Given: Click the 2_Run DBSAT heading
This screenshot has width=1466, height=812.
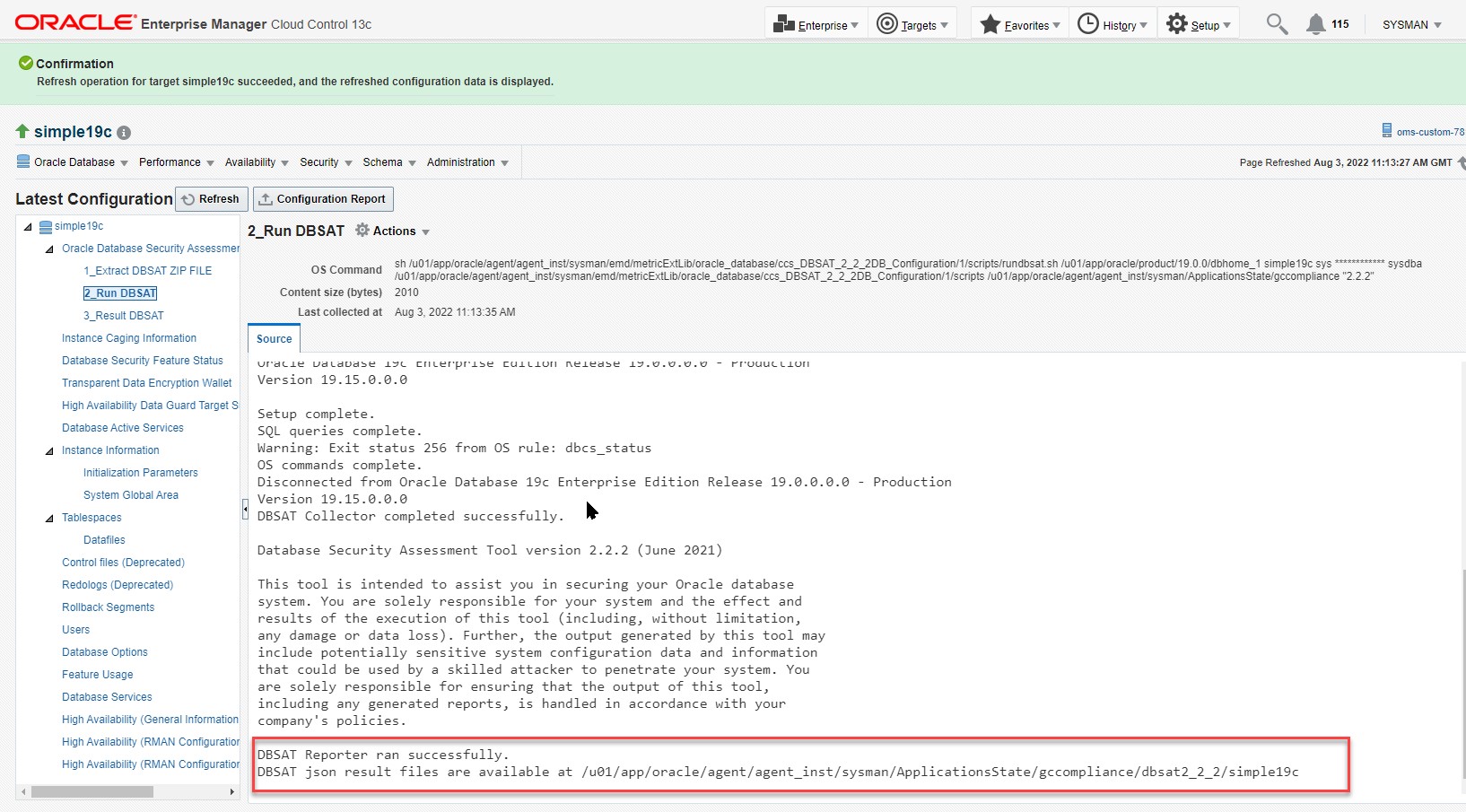Looking at the screenshot, I should coord(296,231).
